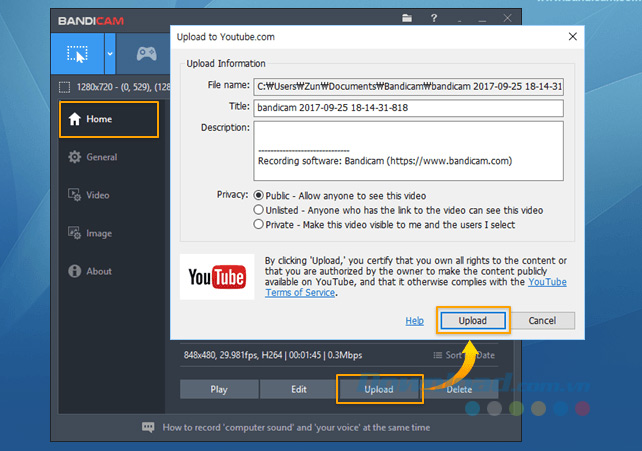Click the BANDICAM logo in title bar

90,21
